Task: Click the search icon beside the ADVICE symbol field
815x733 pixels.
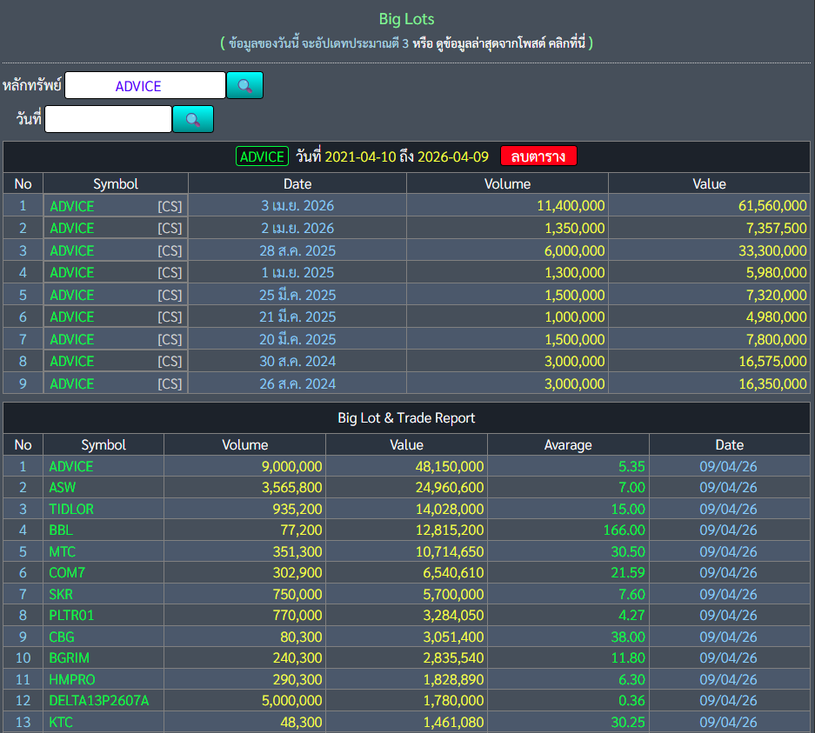Action: (244, 86)
